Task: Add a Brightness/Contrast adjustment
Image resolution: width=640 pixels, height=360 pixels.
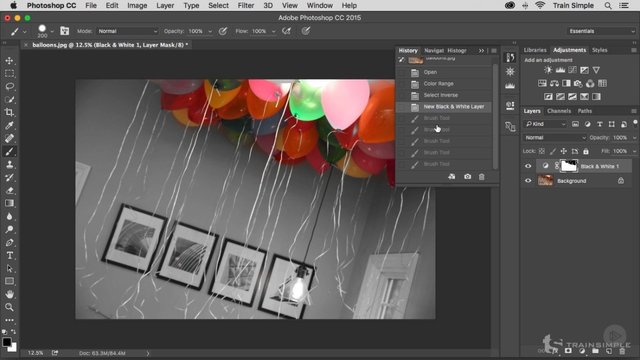Action: [548, 70]
